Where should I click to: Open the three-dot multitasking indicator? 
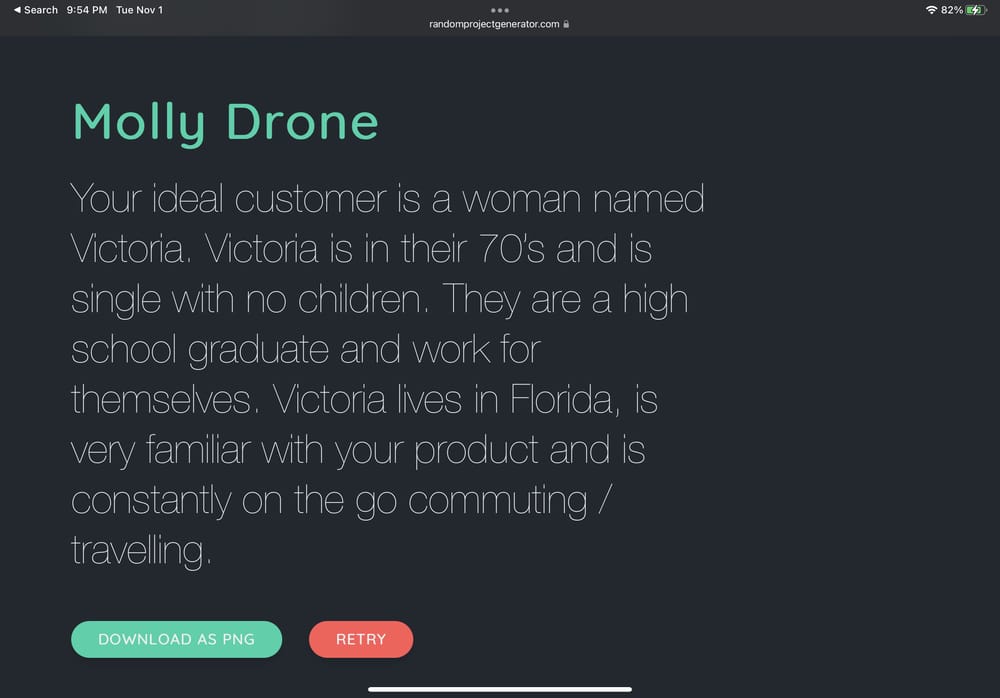499,9
